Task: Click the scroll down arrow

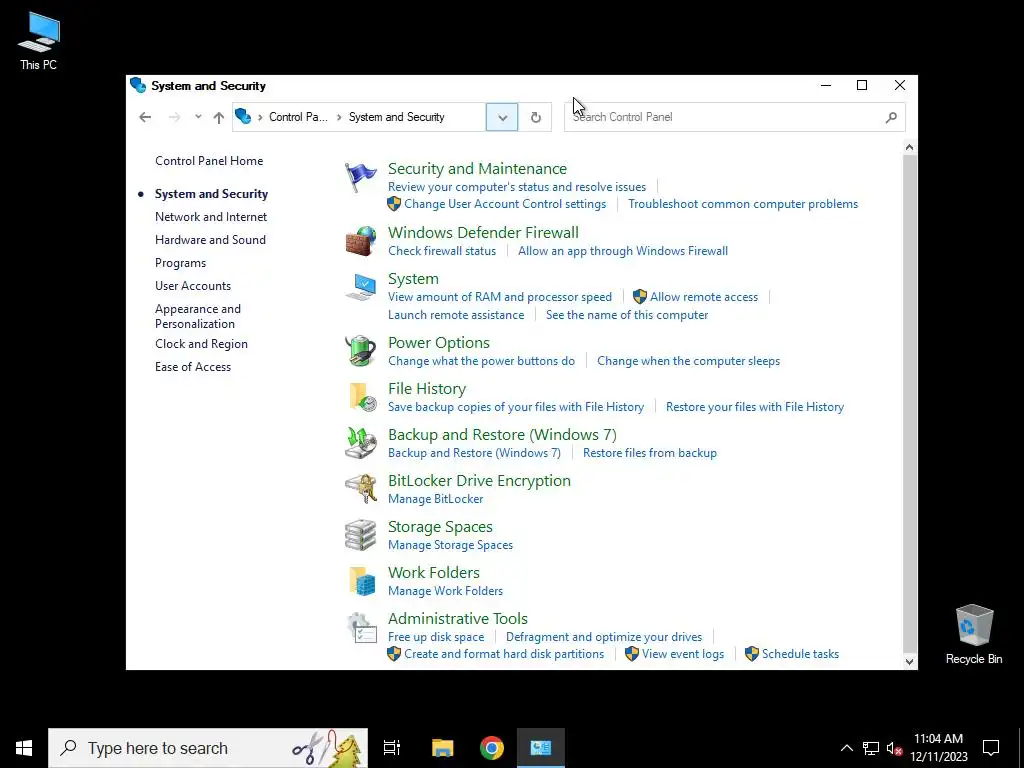Action: 909,662
